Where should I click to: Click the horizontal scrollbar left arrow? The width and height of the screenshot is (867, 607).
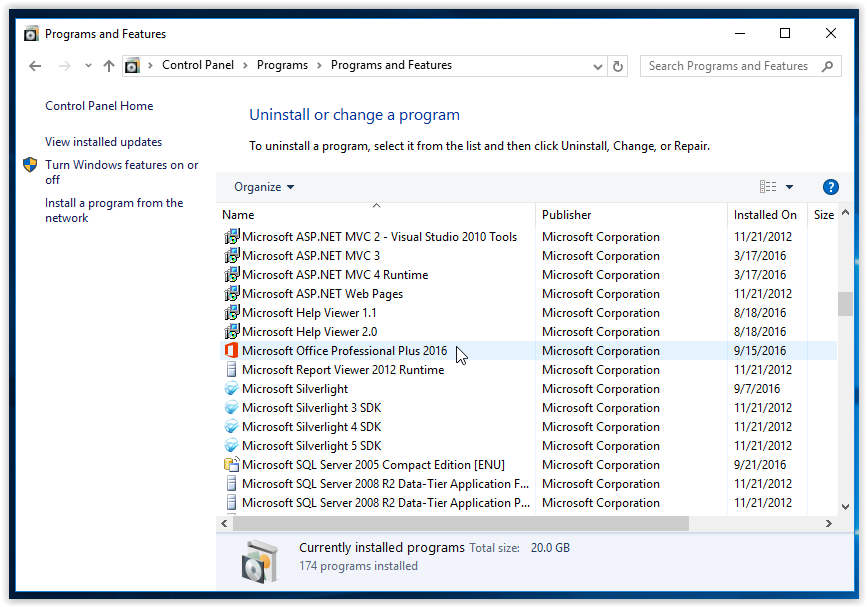point(224,523)
